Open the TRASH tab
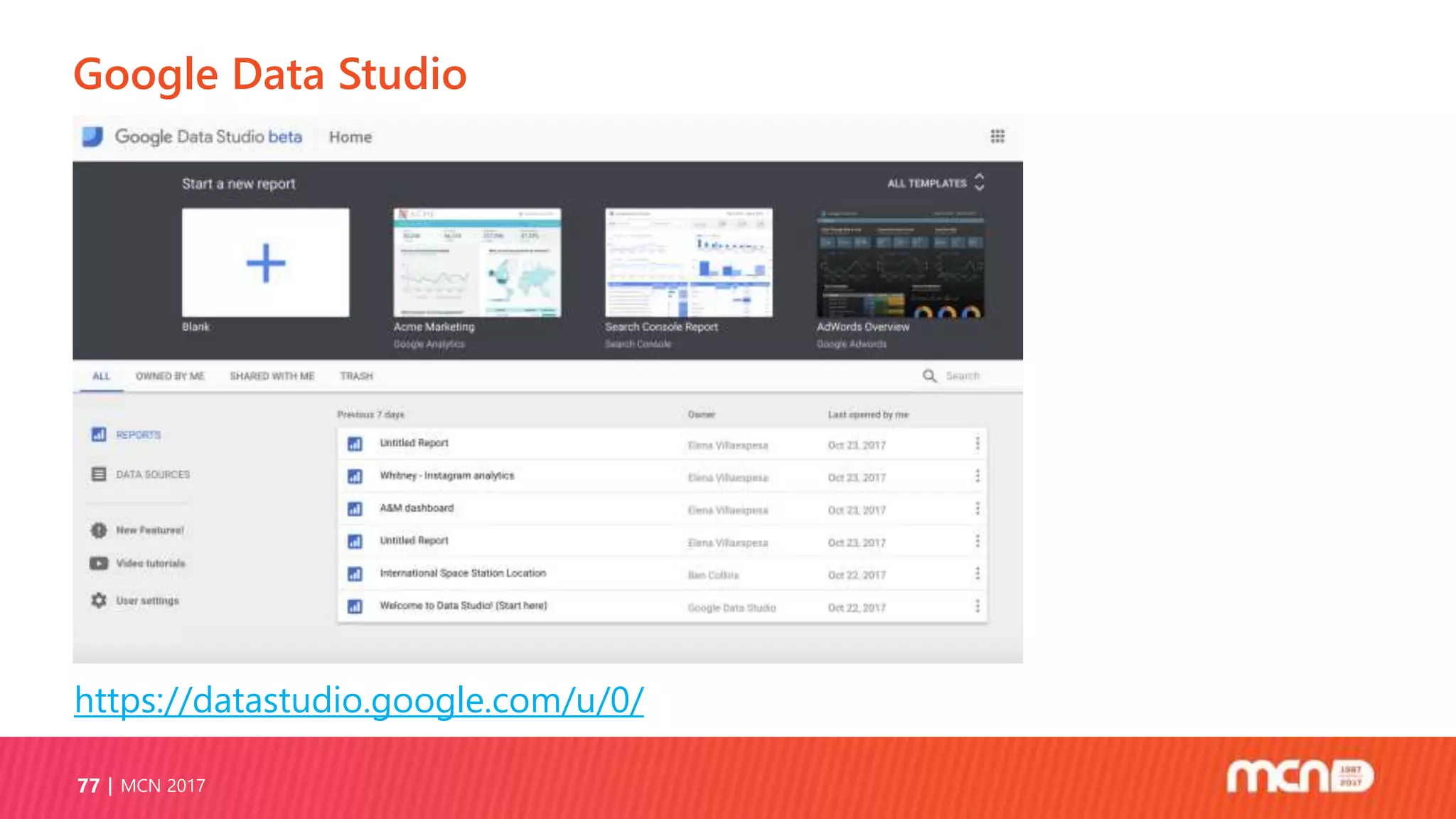The height and width of the screenshot is (819, 1456). pos(356,376)
